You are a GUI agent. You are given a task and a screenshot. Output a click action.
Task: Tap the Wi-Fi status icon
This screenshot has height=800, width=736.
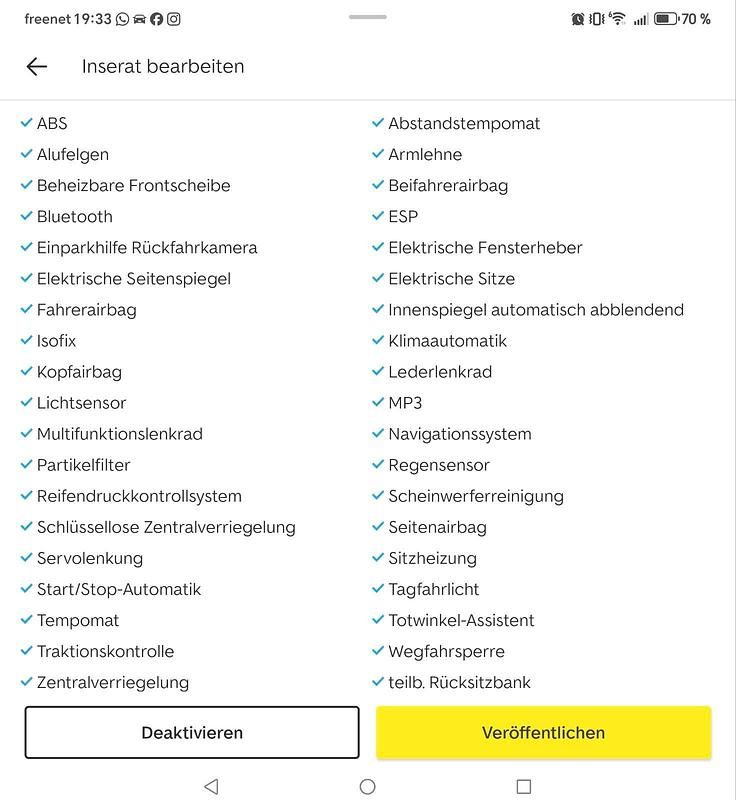pyautogui.click(x=618, y=19)
